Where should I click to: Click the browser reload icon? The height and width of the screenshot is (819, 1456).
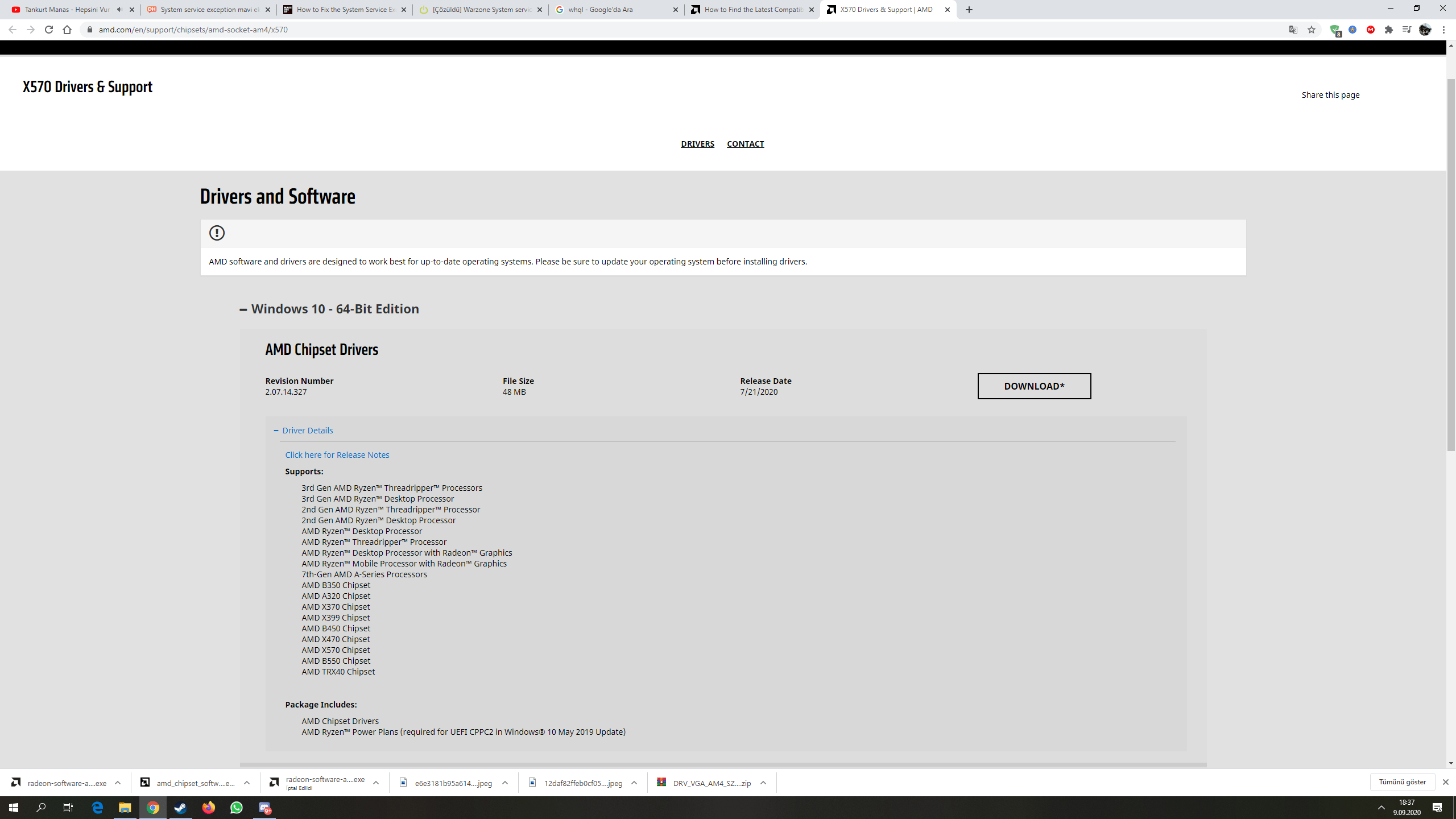(49, 30)
